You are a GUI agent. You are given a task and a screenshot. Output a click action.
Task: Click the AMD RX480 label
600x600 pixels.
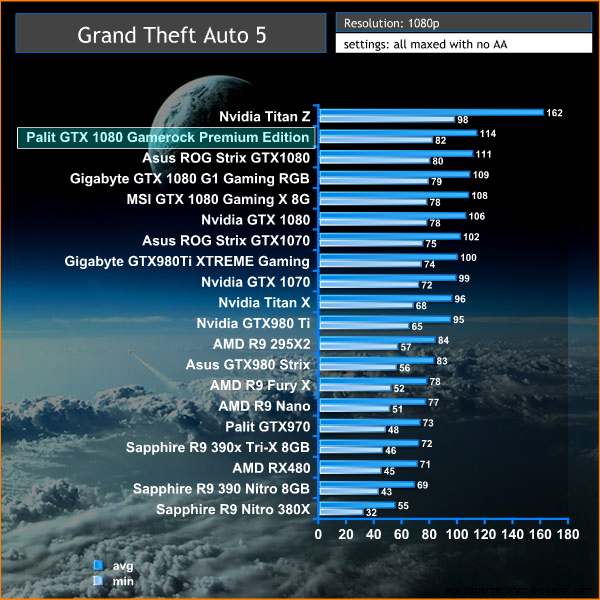click(x=271, y=468)
